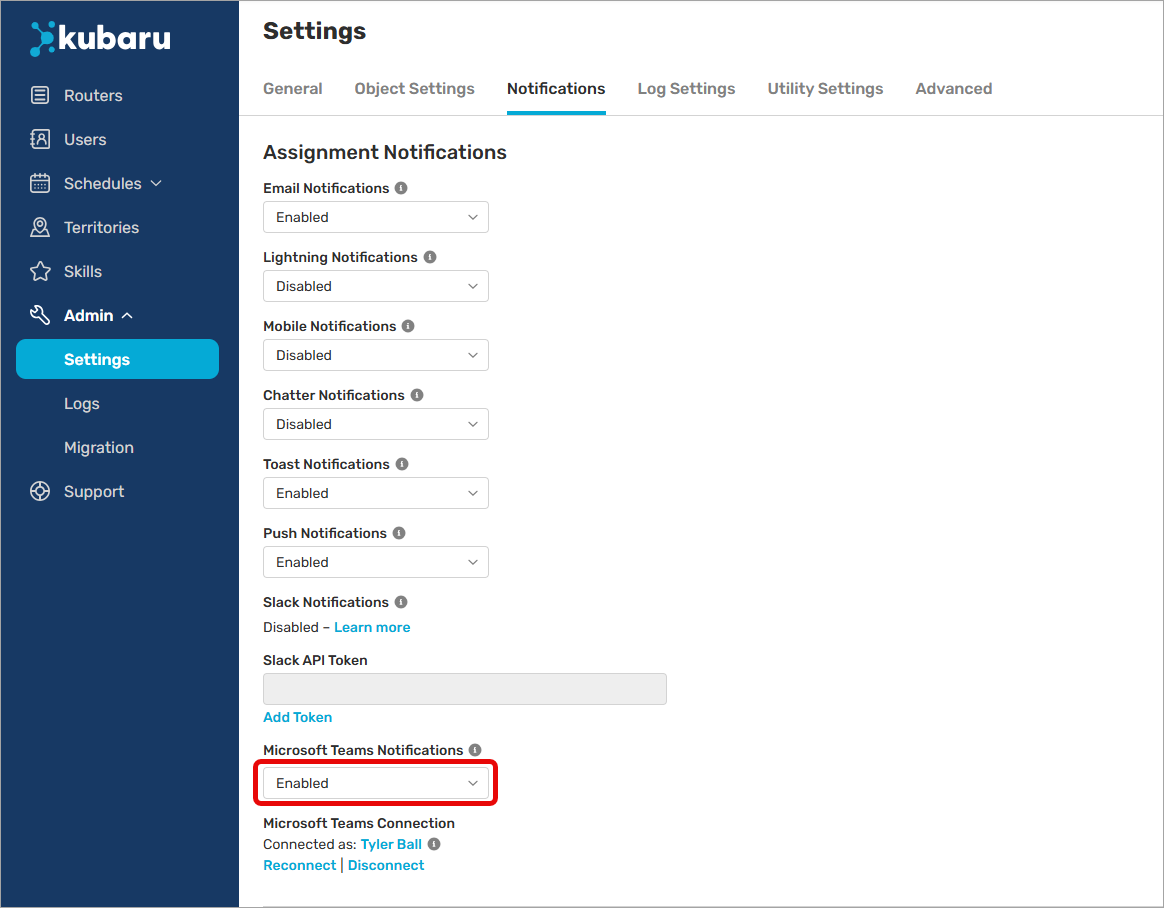Switch to the Object Settings tab

[x=414, y=89]
